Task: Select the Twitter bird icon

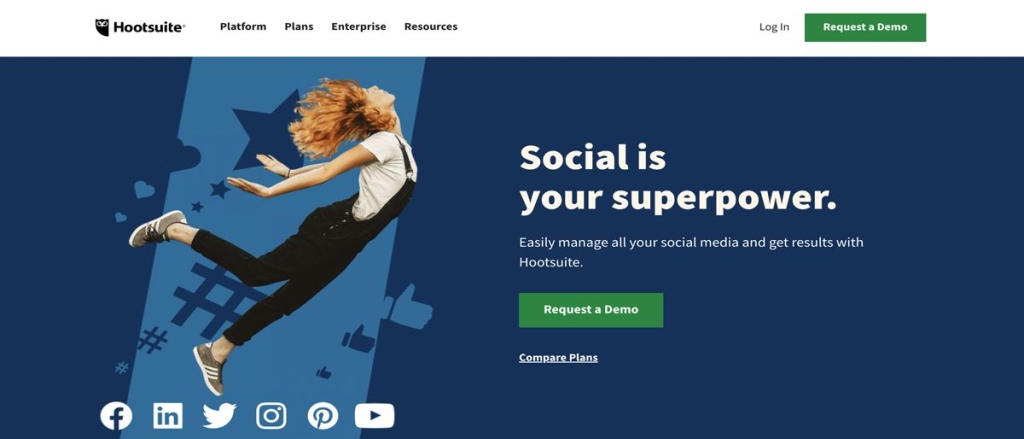Action: coord(219,416)
